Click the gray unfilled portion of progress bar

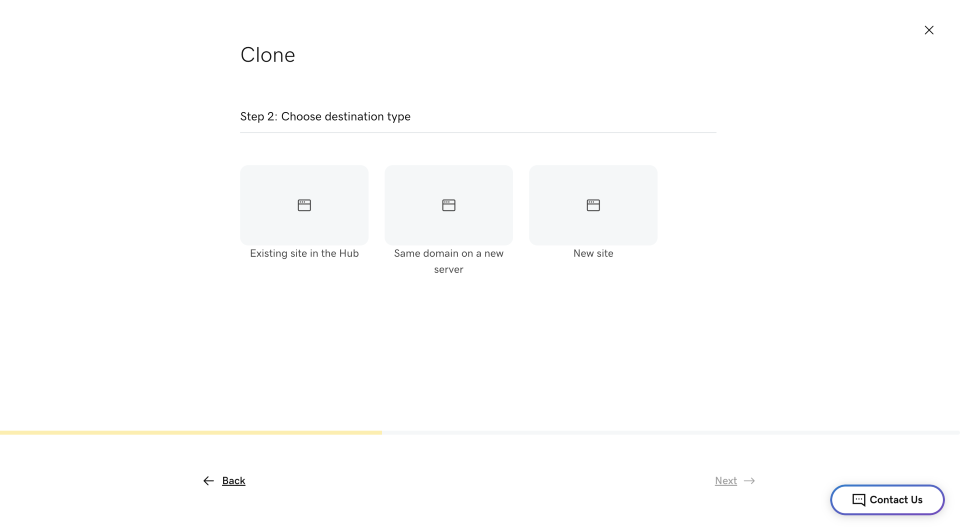670,432
